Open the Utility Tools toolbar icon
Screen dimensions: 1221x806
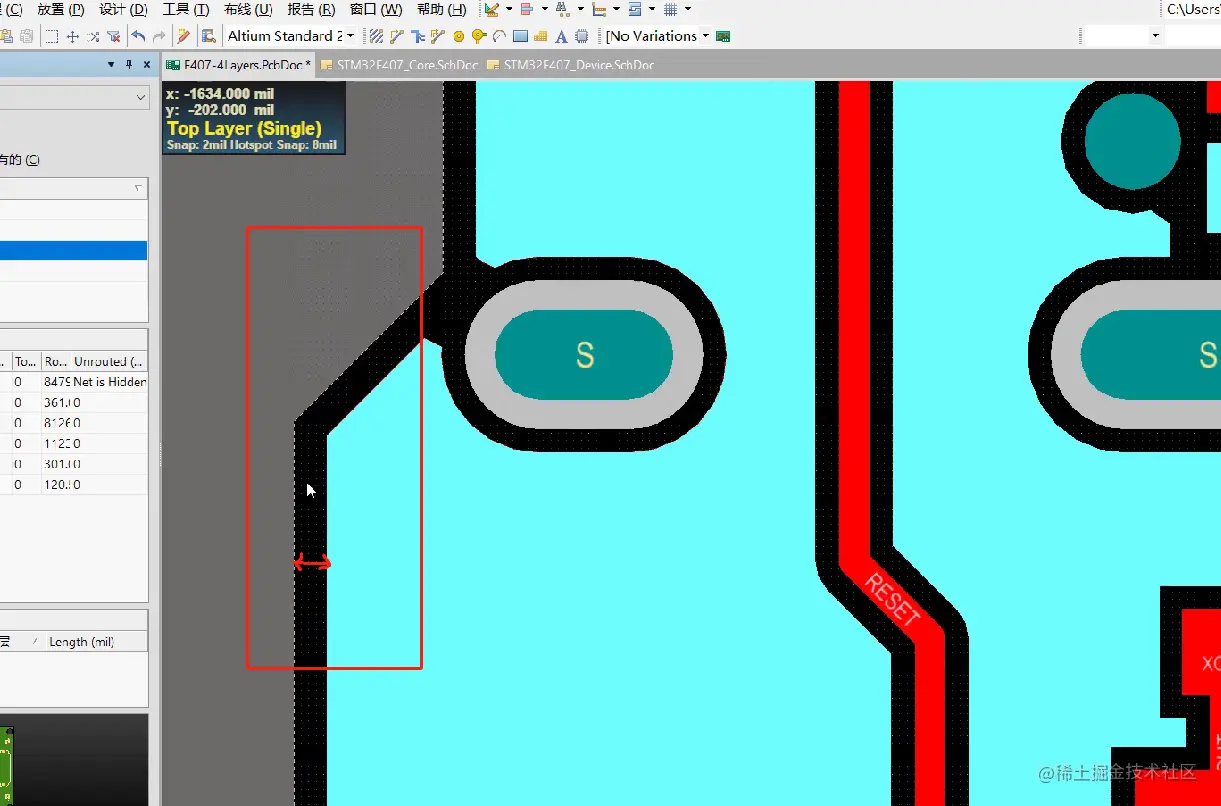coord(491,9)
